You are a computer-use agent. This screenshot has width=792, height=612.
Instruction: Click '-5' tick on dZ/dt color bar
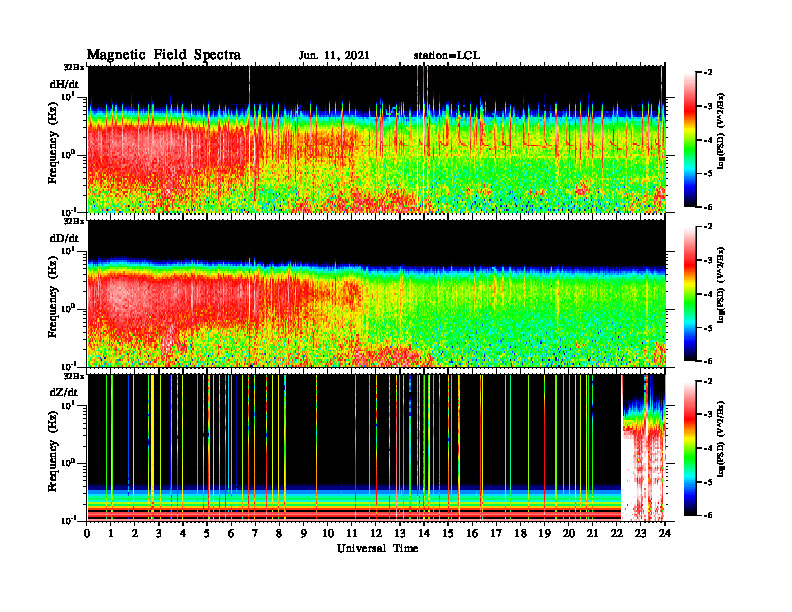tap(708, 482)
